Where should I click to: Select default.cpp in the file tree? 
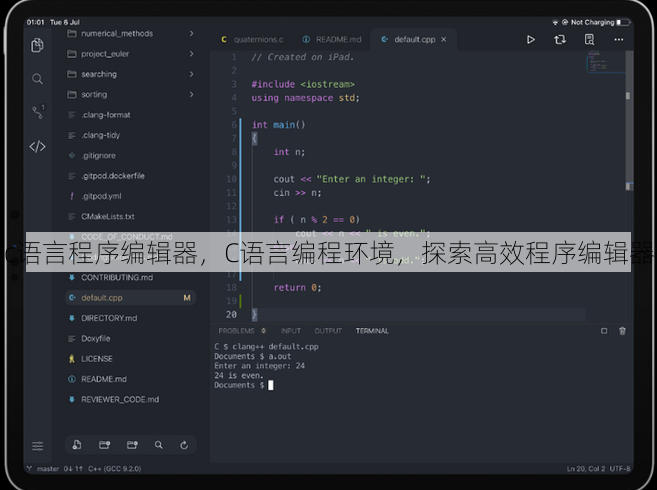tap(130, 298)
